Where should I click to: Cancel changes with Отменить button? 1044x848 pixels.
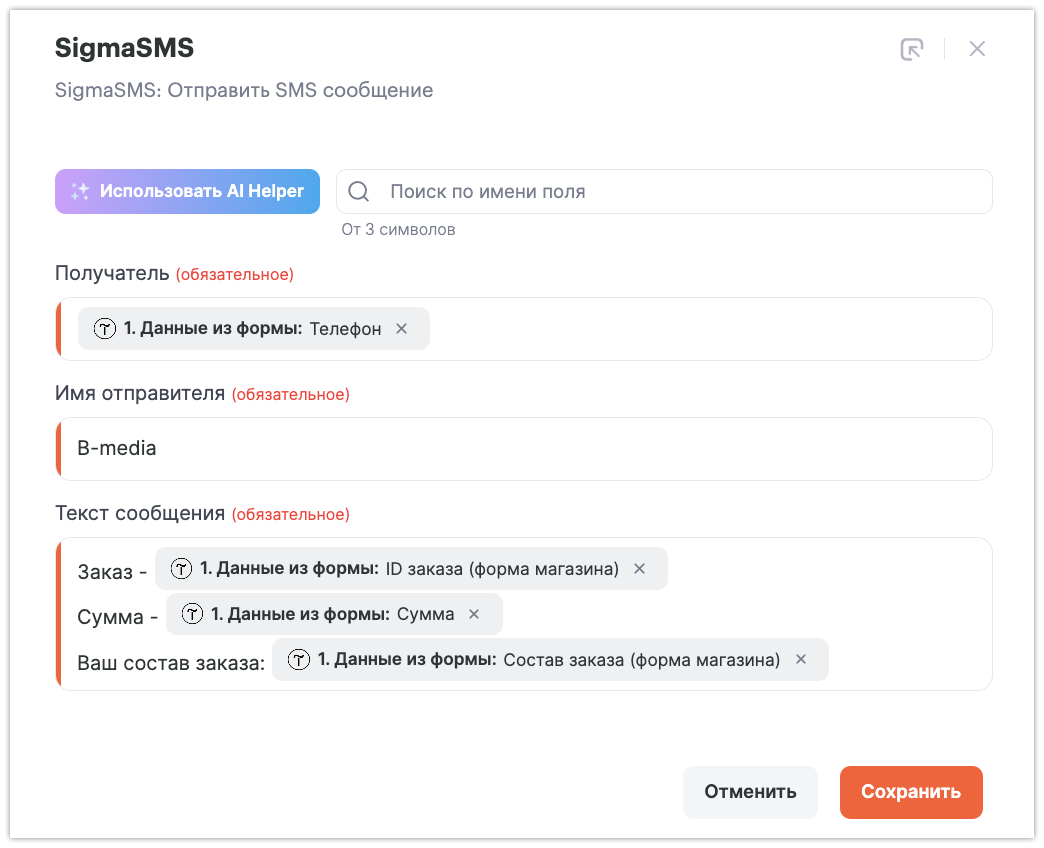(750, 792)
